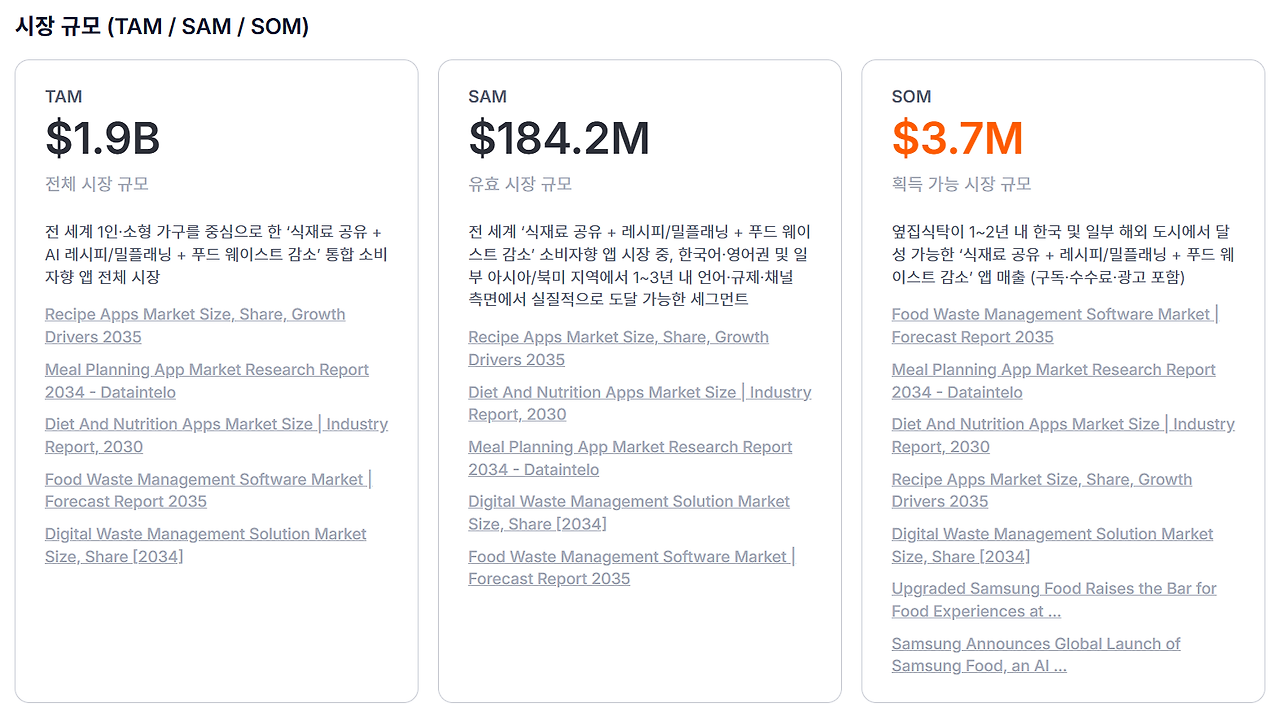
Task: Open Diet And Nutrition Apps link in SOM card
Action: point(1063,435)
